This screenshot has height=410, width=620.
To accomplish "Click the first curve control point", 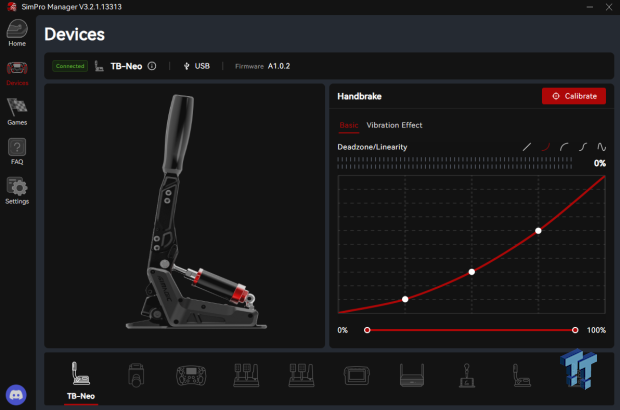I will point(405,299).
